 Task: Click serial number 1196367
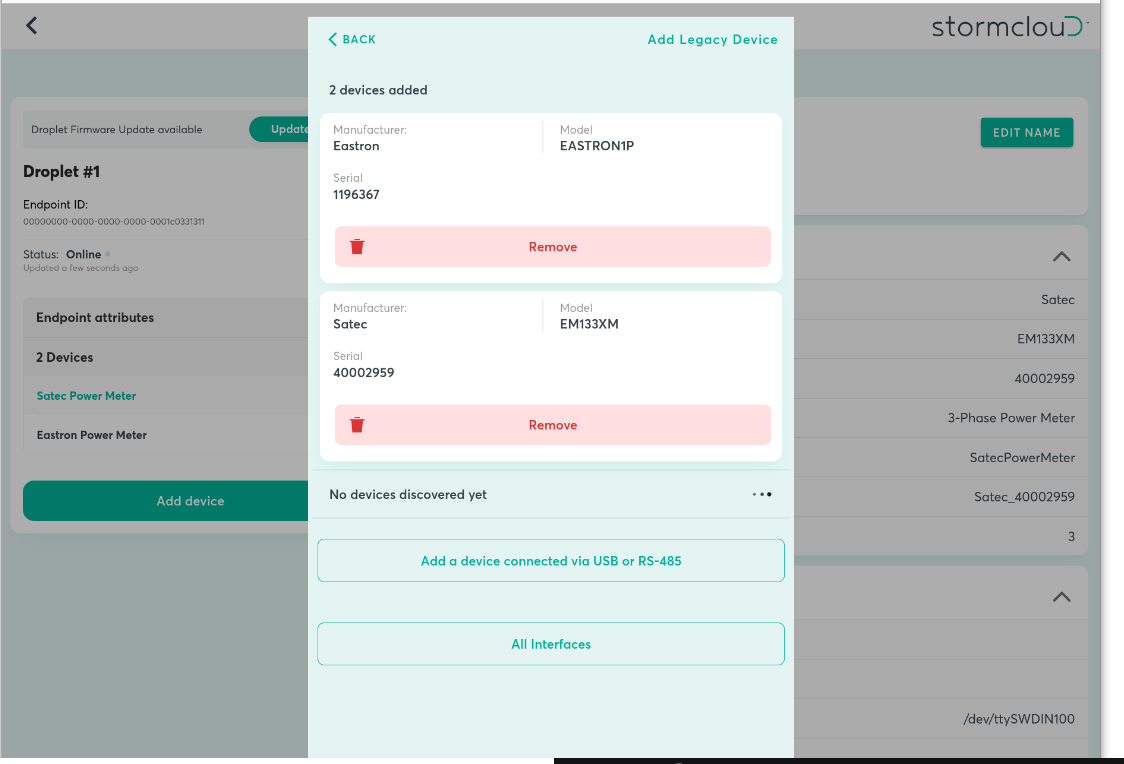[356, 194]
